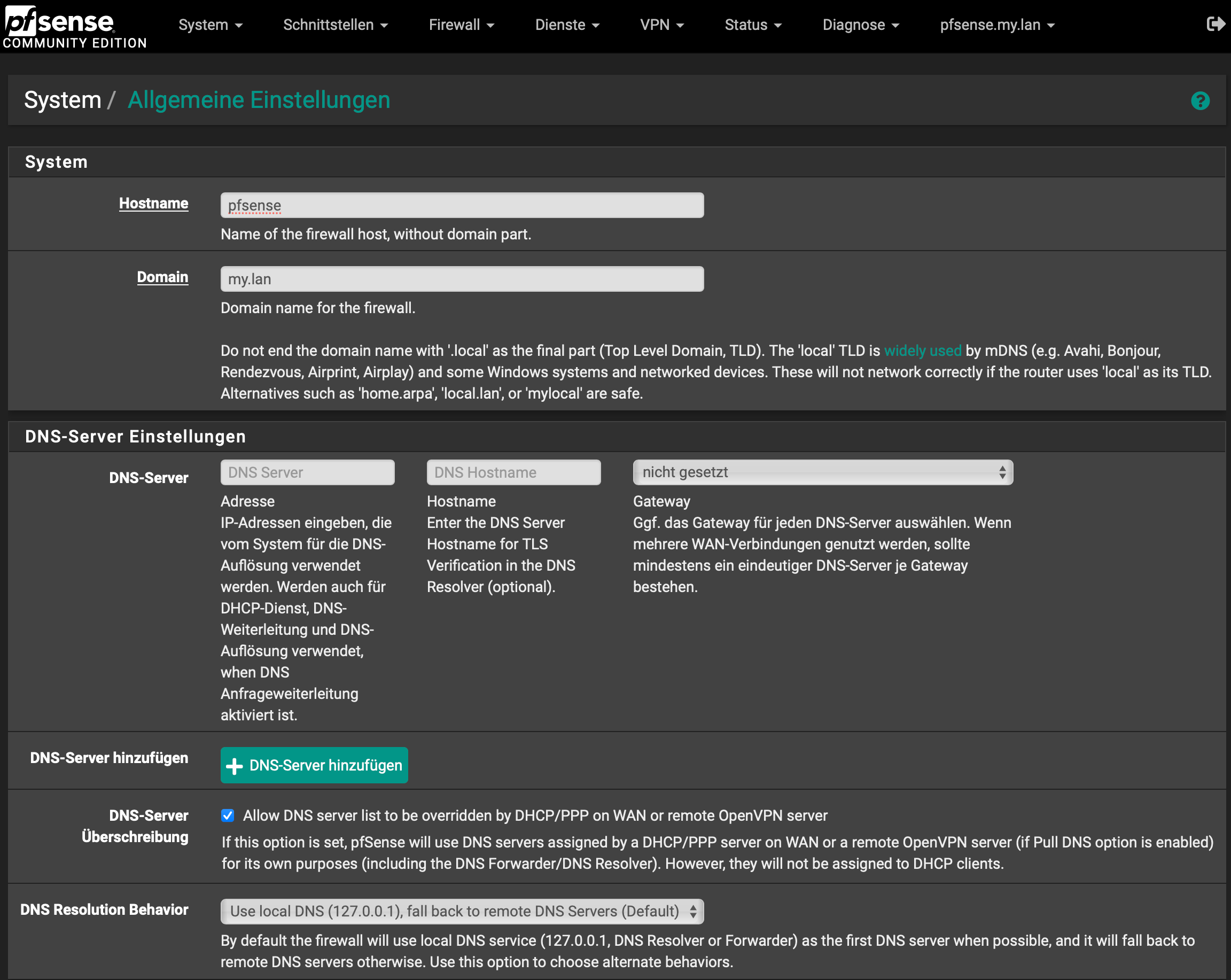Click the DNS Server address field

pos(307,472)
